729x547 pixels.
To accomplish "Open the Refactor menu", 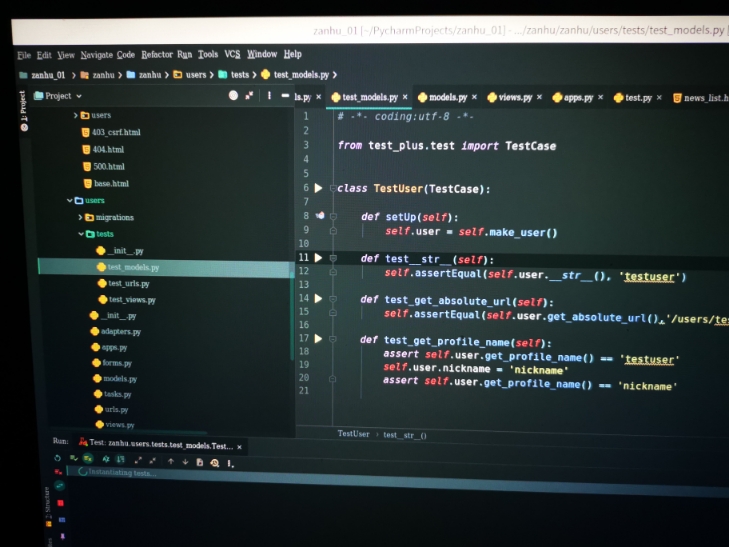I will point(157,54).
